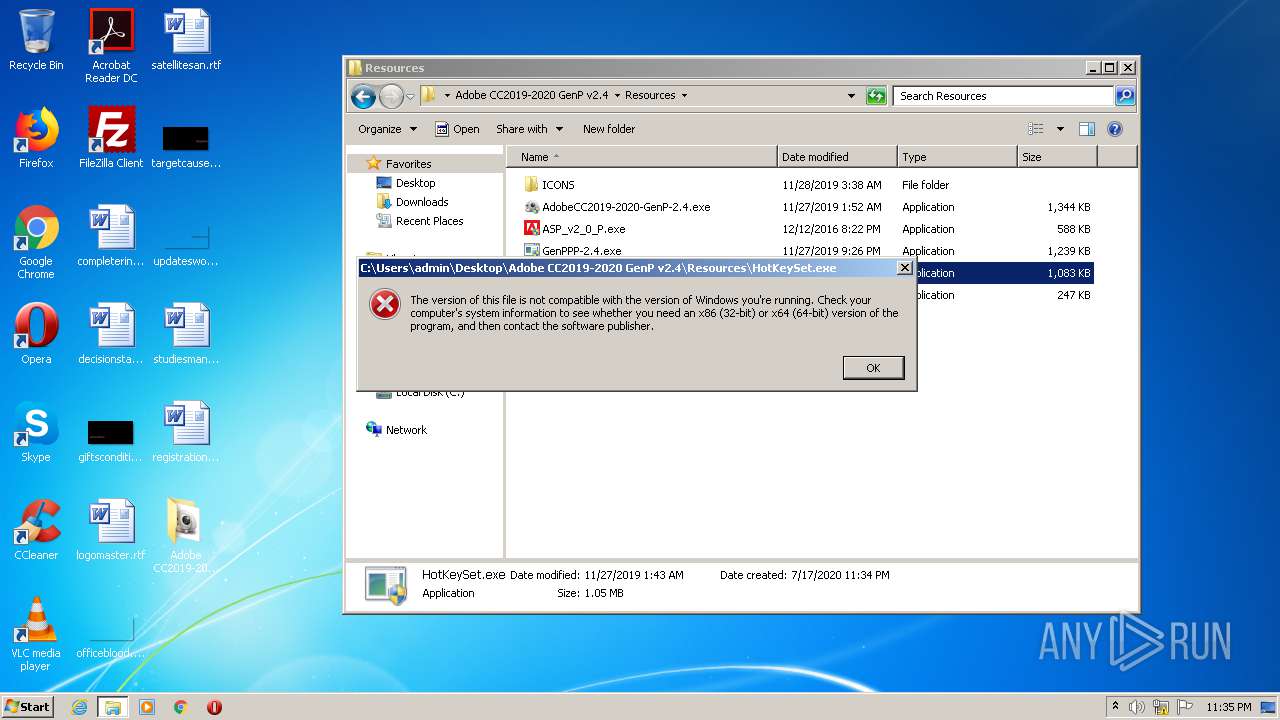Image resolution: width=1280 pixels, height=720 pixels.
Task: Select studiesman document on desktop
Action: (186, 334)
